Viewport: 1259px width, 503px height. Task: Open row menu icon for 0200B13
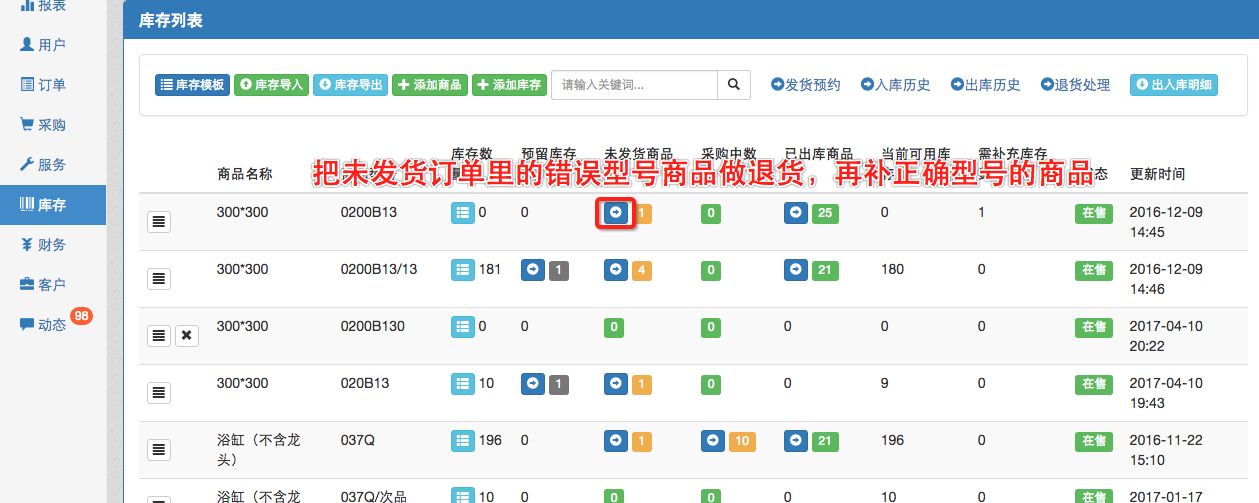(158, 222)
